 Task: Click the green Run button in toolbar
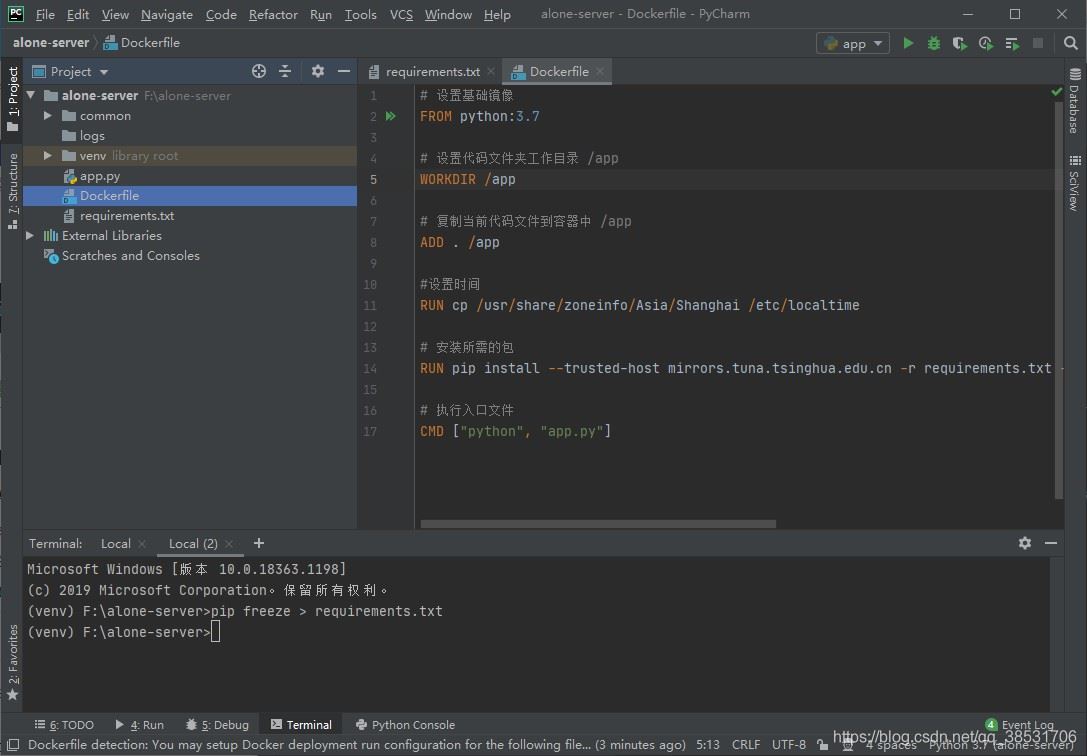908,43
